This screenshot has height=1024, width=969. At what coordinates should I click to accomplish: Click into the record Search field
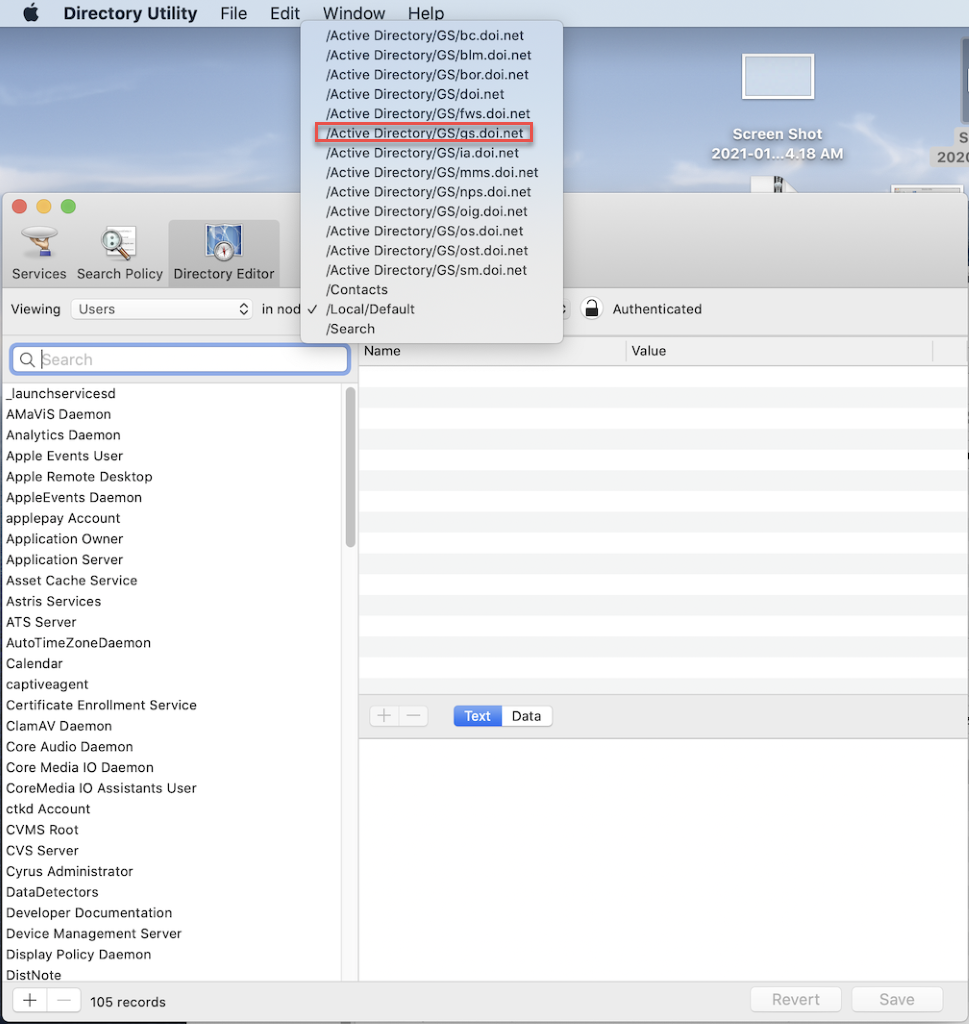click(x=180, y=359)
